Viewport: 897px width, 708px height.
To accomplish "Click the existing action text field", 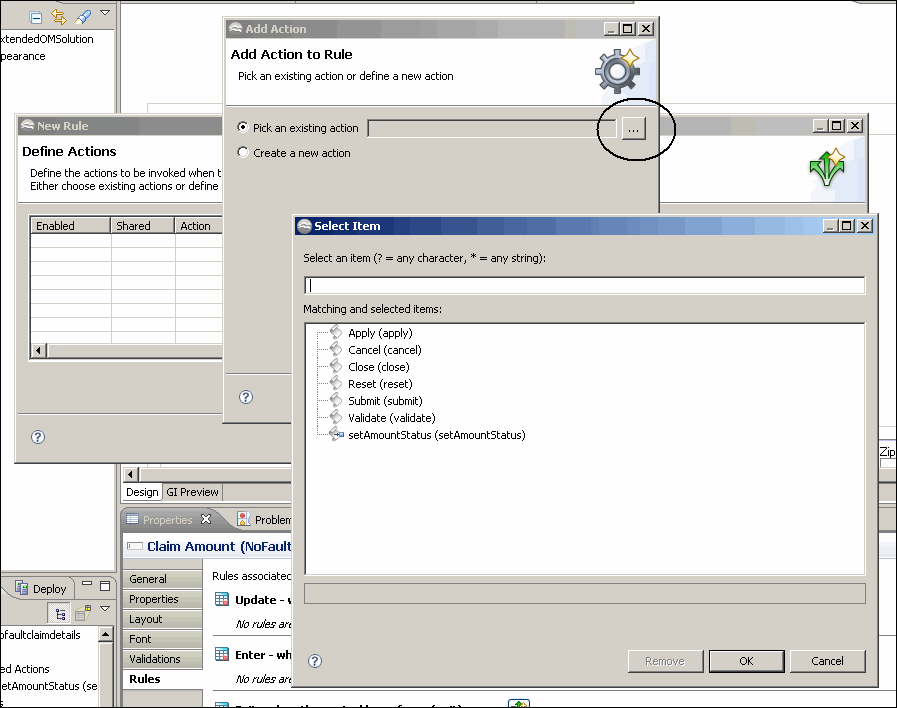I will 492,129.
